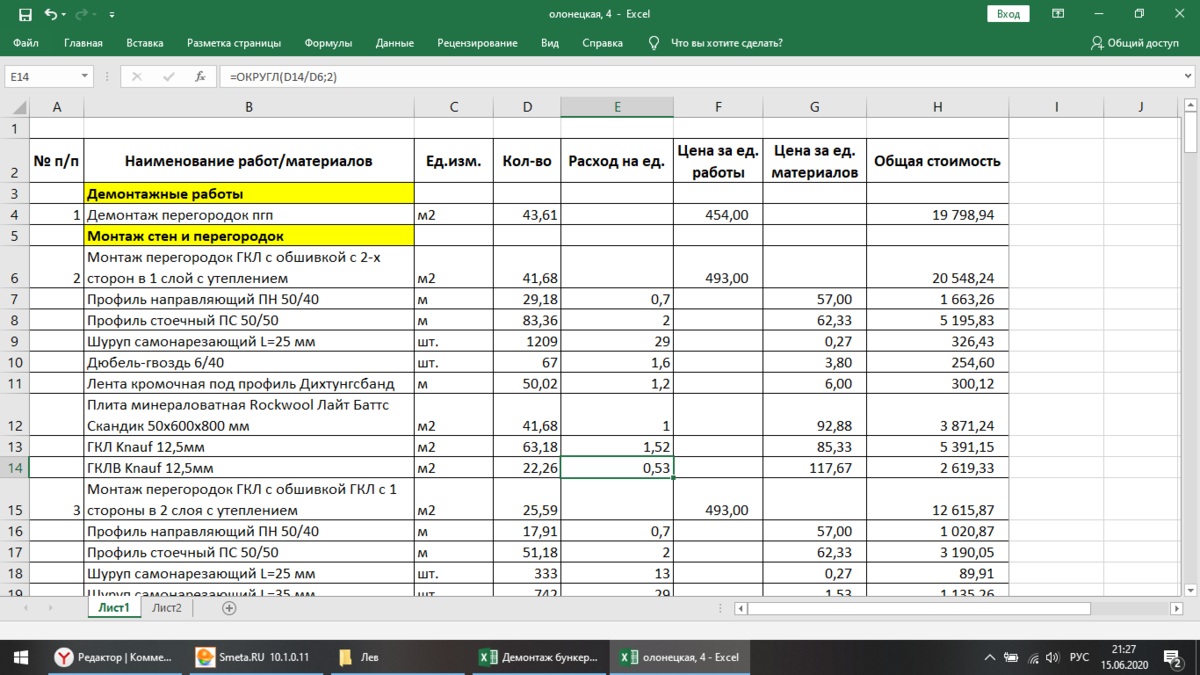
Task: Open the Undo history dropdown arrow
Action: click(64, 15)
